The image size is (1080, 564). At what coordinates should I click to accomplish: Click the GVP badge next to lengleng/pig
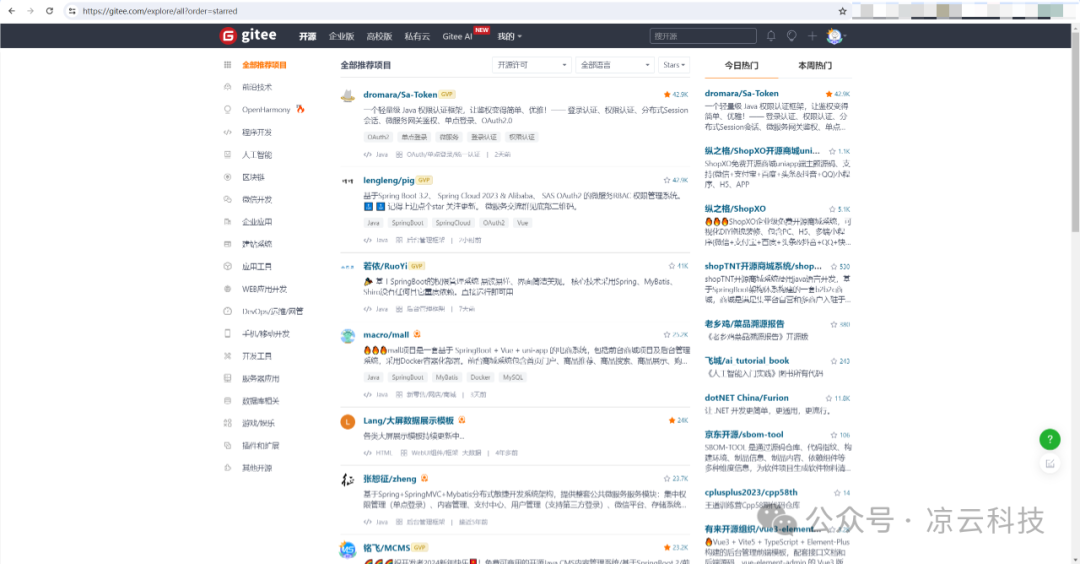[424, 180]
